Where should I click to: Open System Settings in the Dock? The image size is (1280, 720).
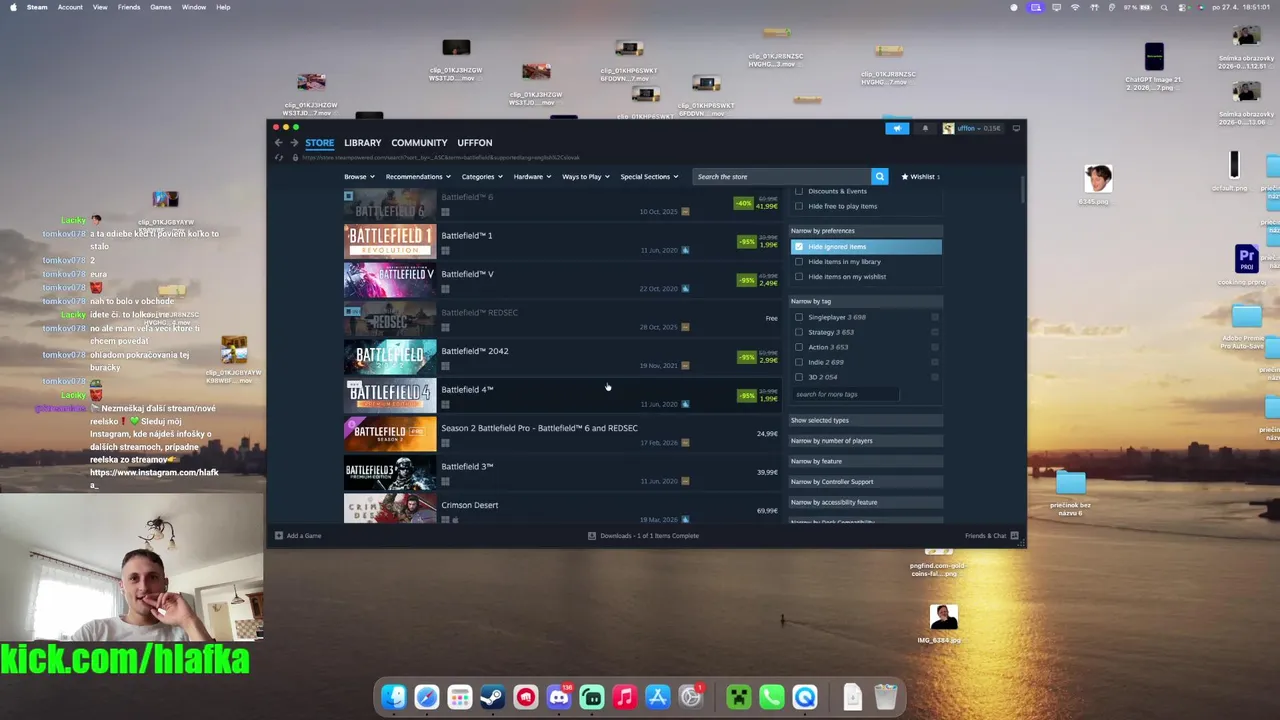[691, 697]
